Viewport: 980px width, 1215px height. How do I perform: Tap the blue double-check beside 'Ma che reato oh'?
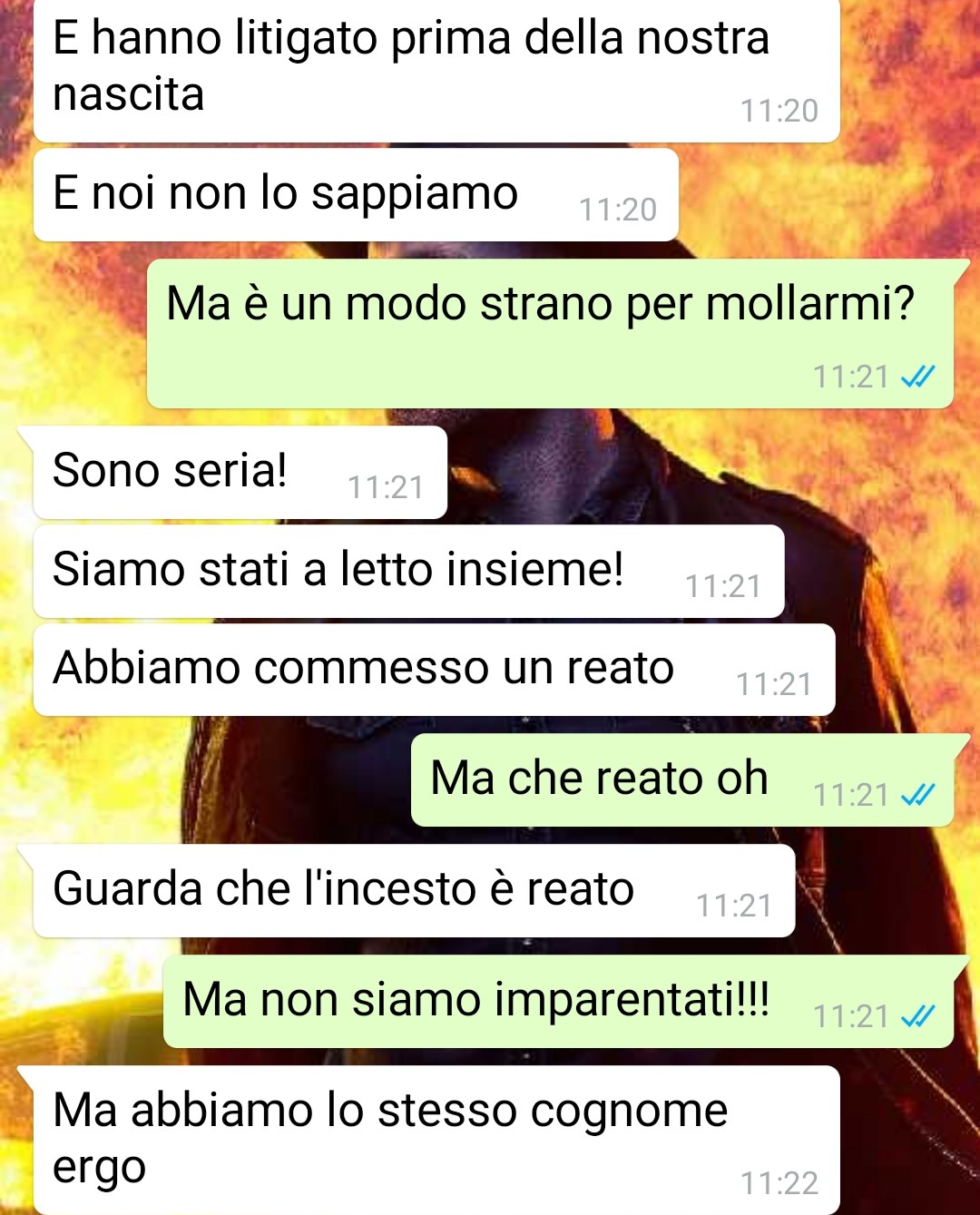pyautogui.click(x=917, y=795)
